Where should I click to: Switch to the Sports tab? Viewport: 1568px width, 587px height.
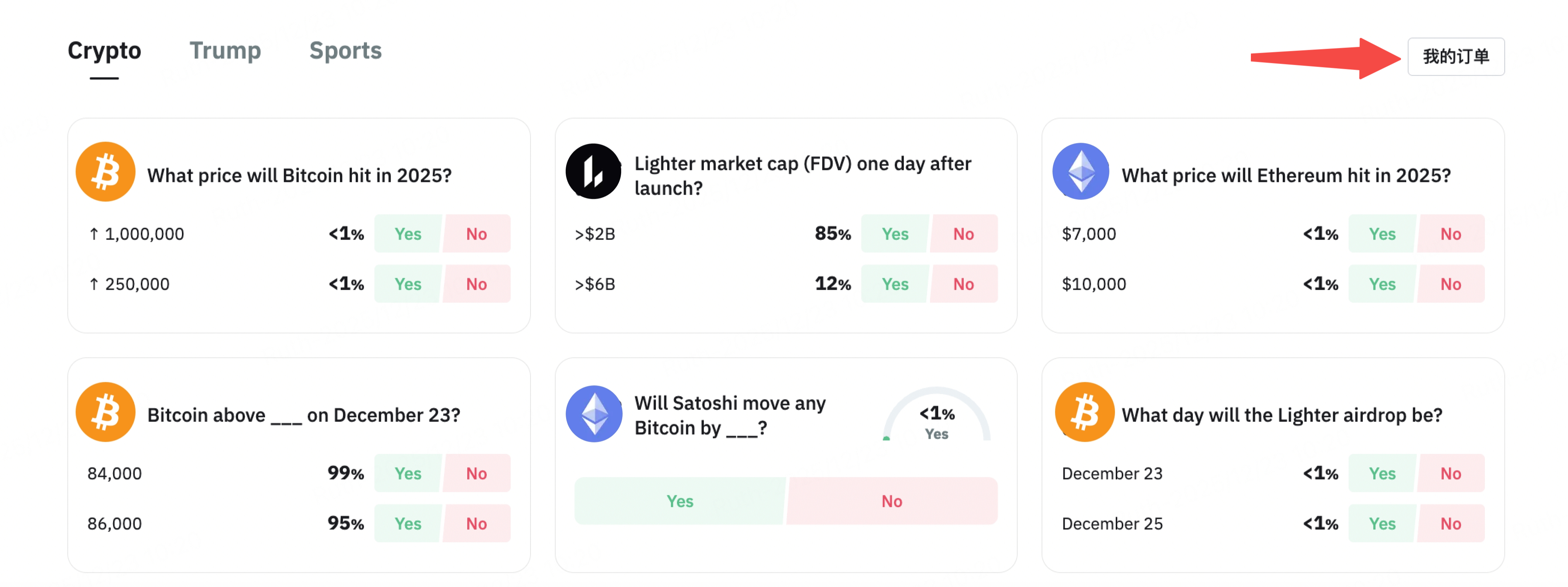click(x=345, y=51)
